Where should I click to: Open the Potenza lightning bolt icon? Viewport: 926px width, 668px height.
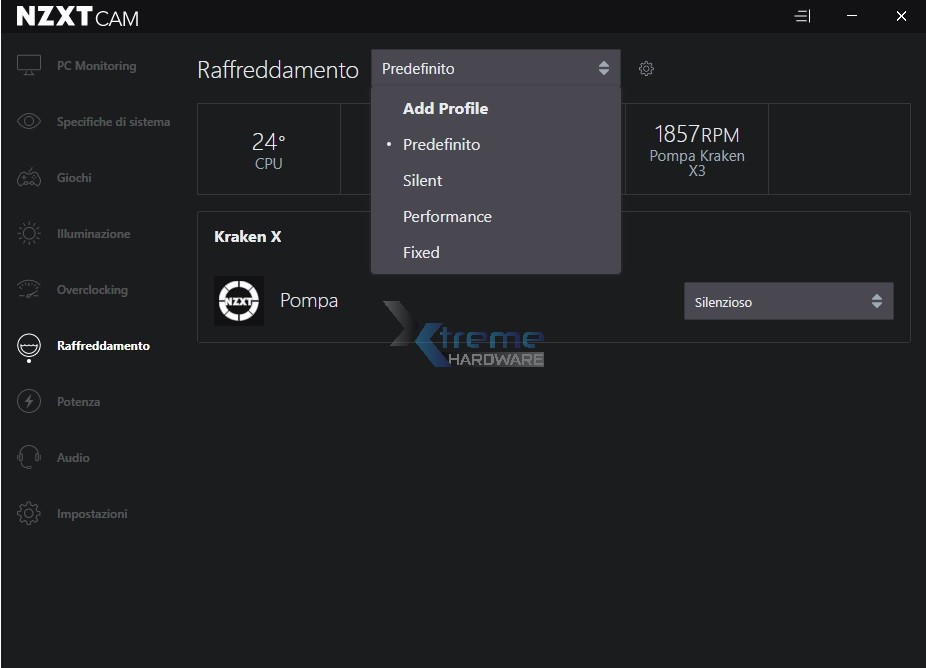pos(29,402)
